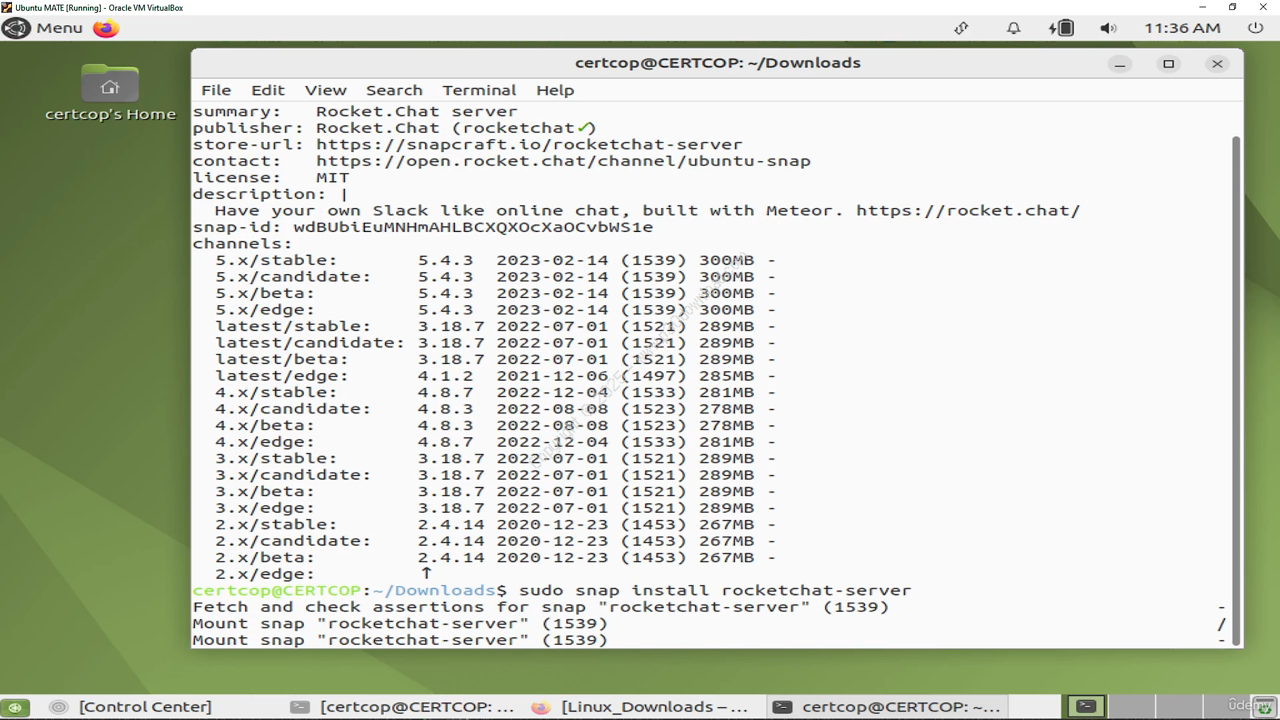This screenshot has width=1280, height=720.
Task: Click the store-url https://snapcraft.io/rocketchat-server
Action: coord(529,144)
